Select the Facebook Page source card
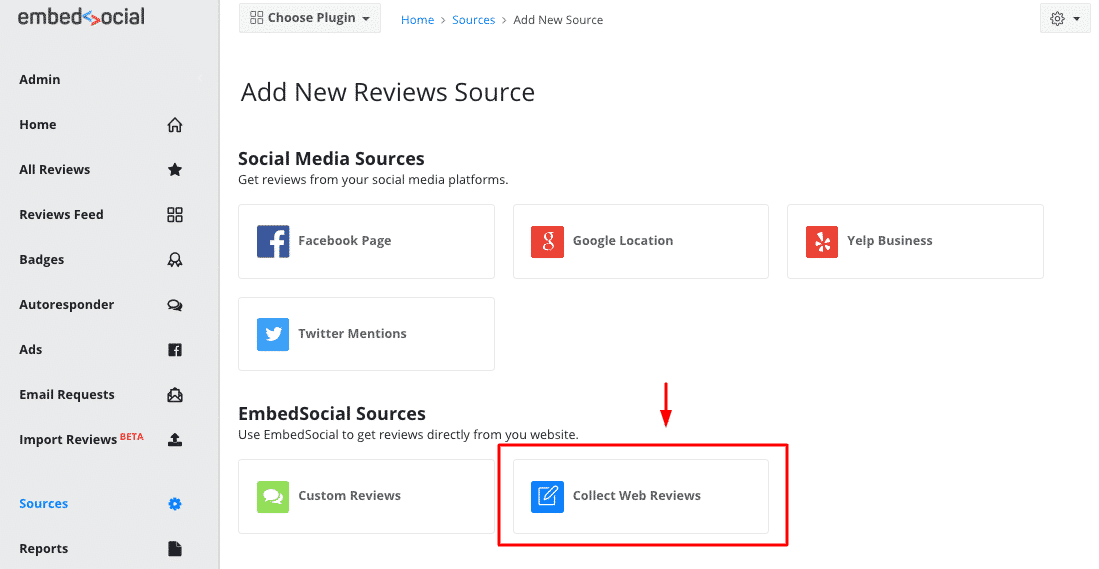1099x569 pixels. [x=366, y=241]
